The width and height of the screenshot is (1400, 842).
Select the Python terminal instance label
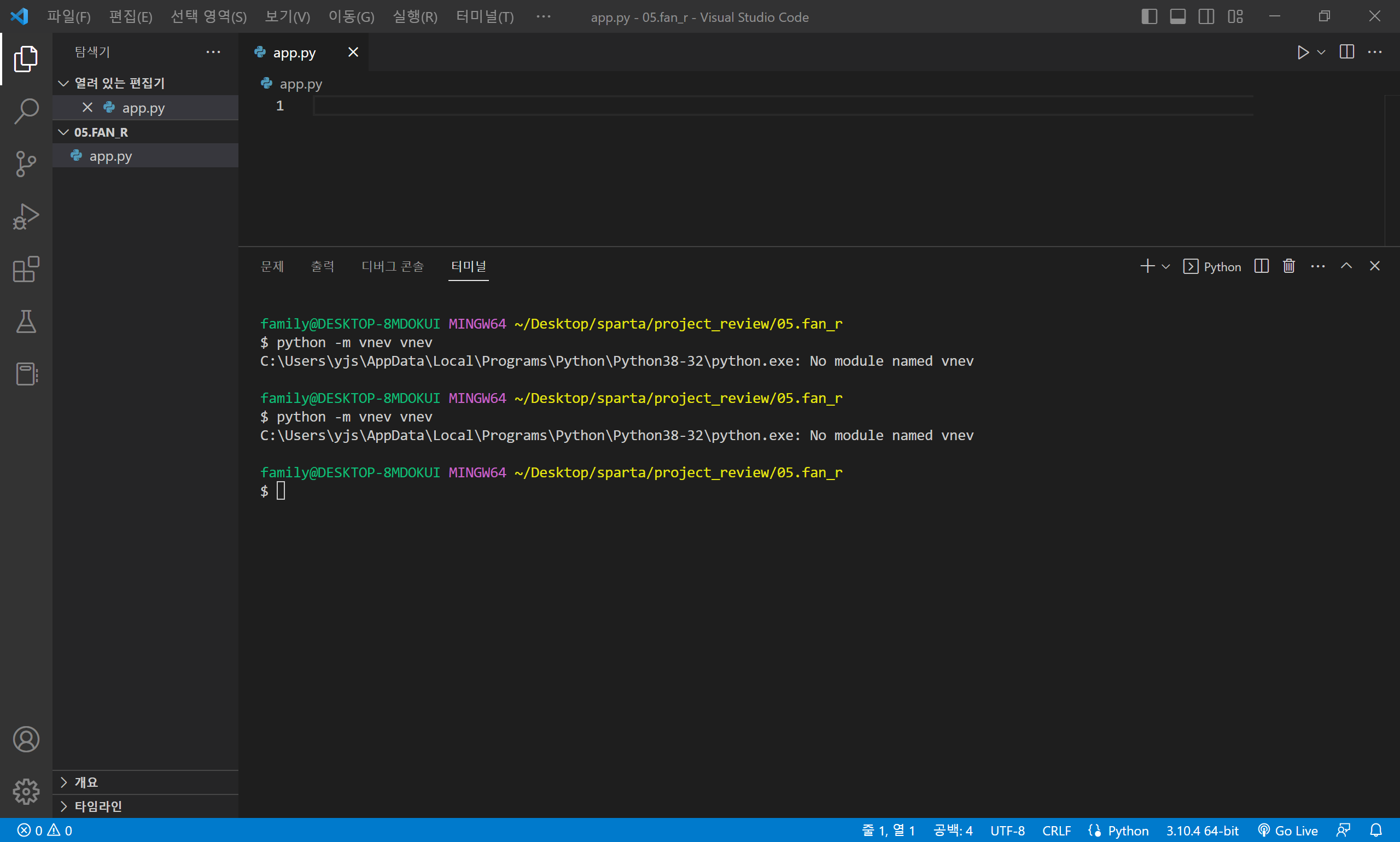(1212, 266)
